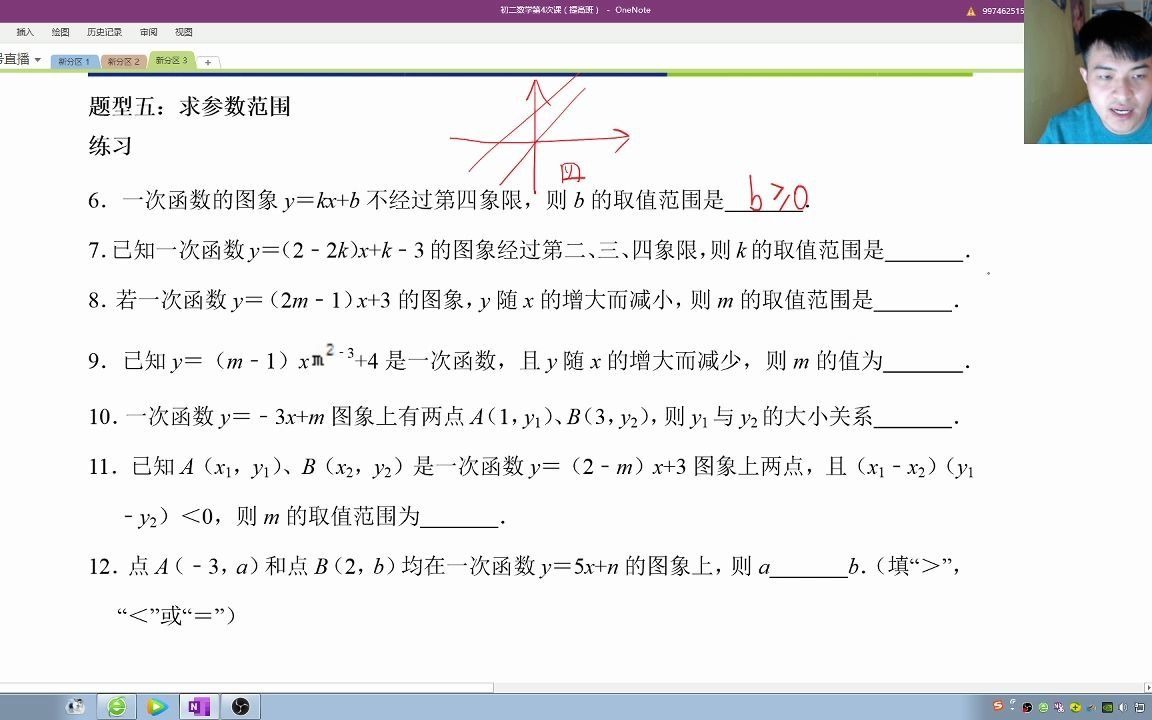Open the 绘图 menu
This screenshot has height=720, width=1152.
click(61, 32)
